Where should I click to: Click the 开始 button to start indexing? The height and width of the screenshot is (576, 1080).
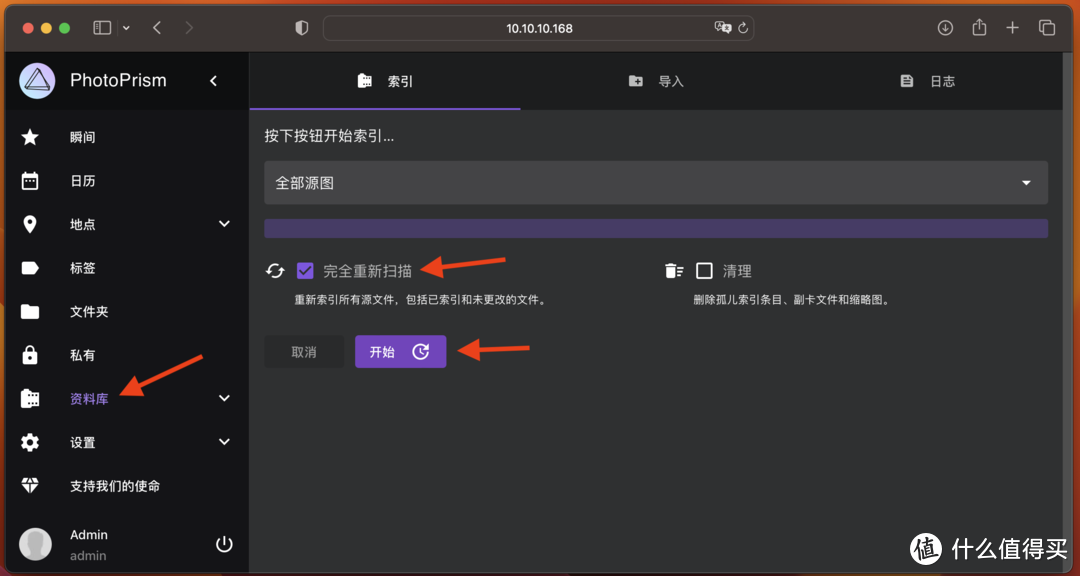tap(400, 352)
